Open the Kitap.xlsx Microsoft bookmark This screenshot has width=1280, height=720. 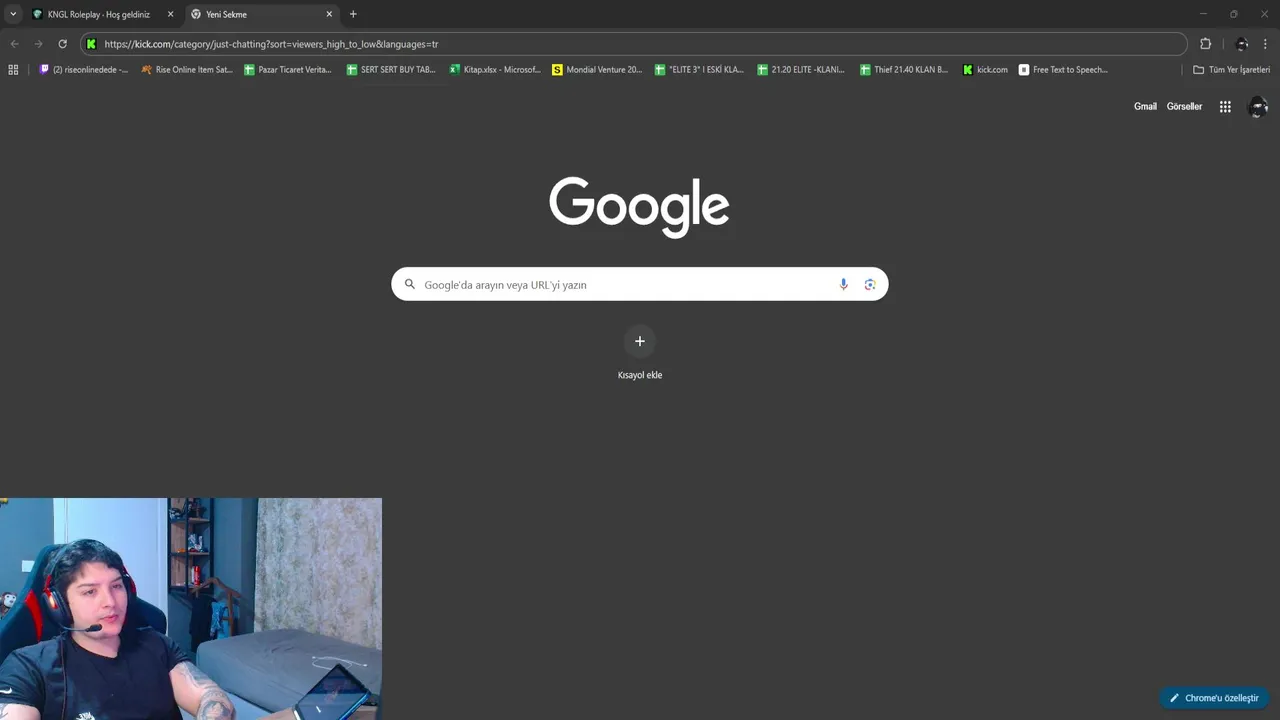[x=495, y=70]
